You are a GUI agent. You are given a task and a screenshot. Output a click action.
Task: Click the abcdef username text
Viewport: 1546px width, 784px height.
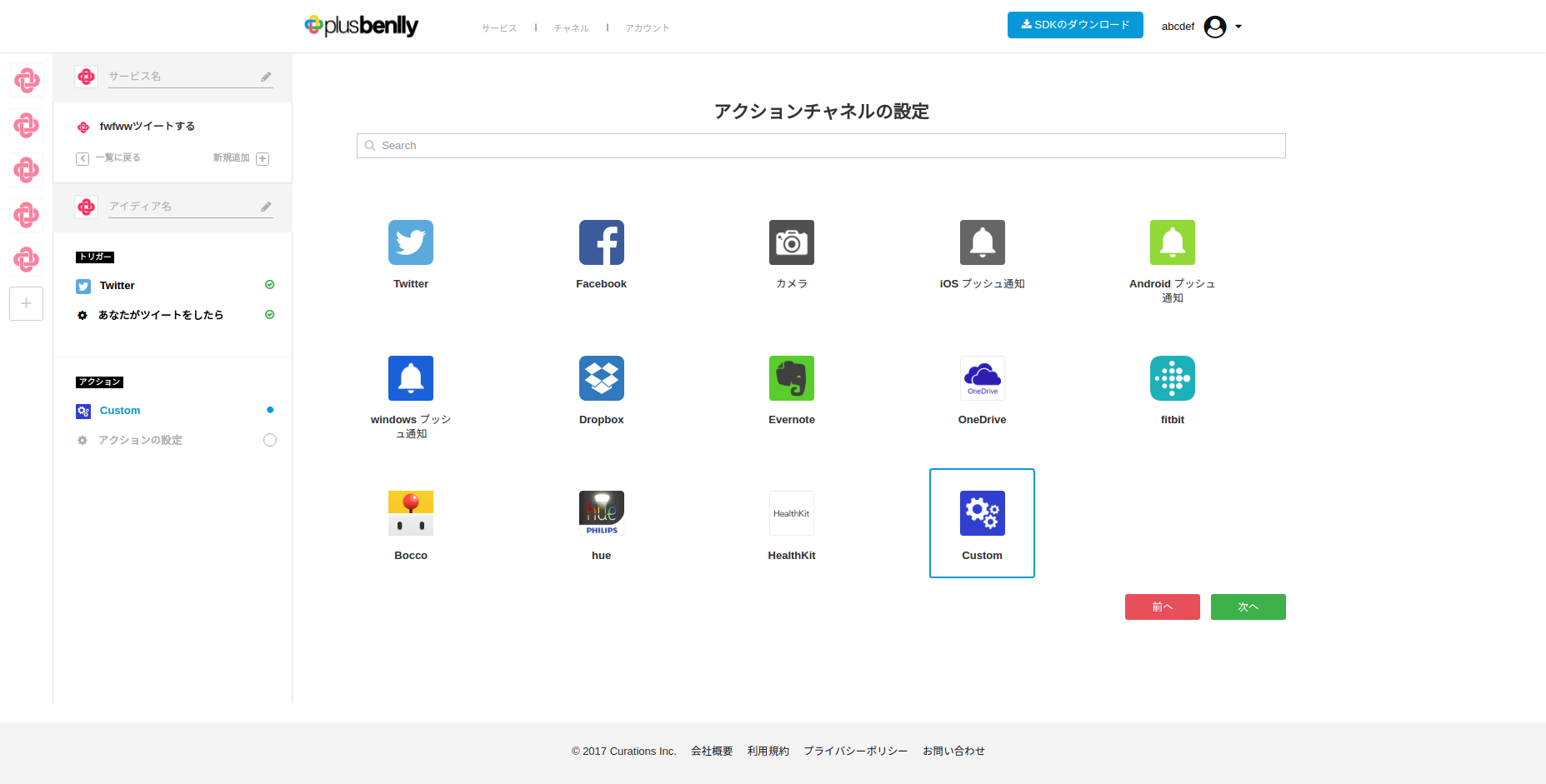1178,27
